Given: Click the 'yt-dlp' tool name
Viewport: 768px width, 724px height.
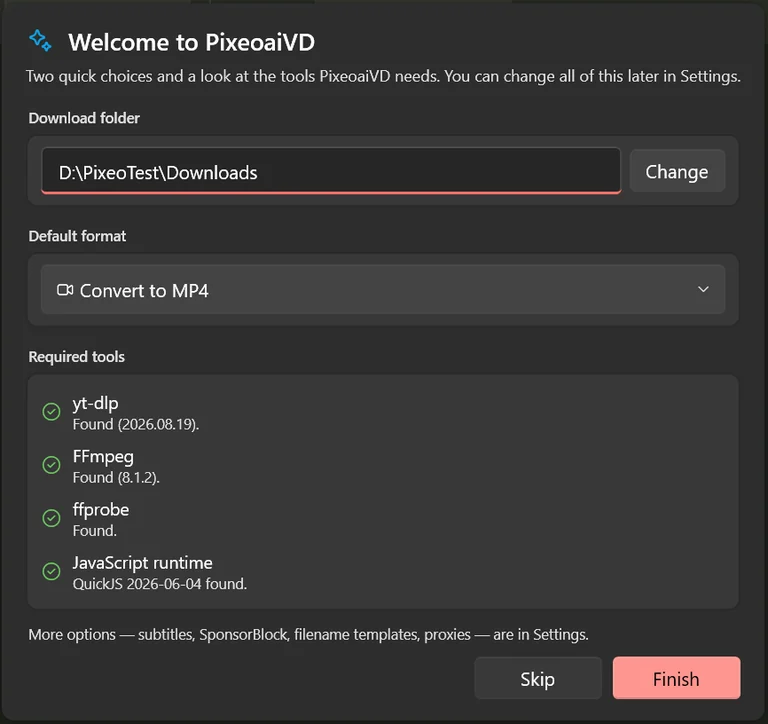Looking at the screenshot, I should [96, 403].
